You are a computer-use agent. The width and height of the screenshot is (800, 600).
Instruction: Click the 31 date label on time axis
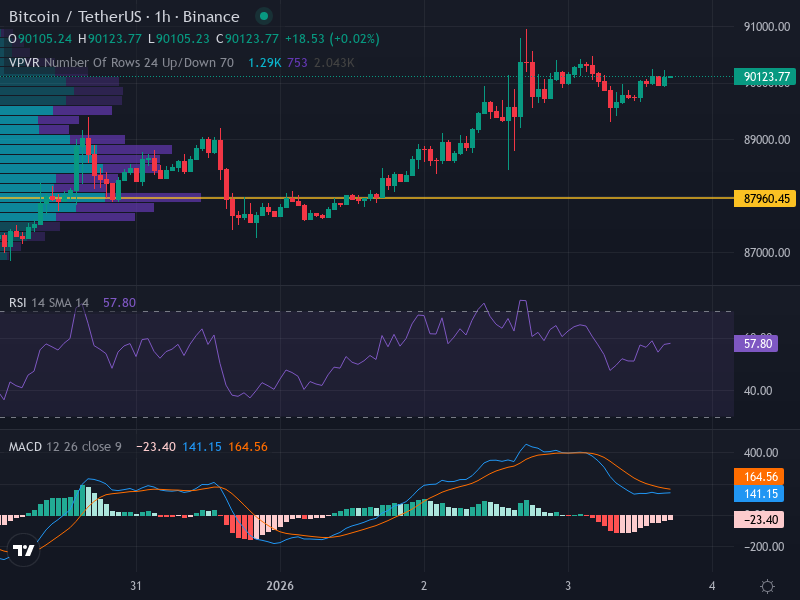click(x=137, y=585)
